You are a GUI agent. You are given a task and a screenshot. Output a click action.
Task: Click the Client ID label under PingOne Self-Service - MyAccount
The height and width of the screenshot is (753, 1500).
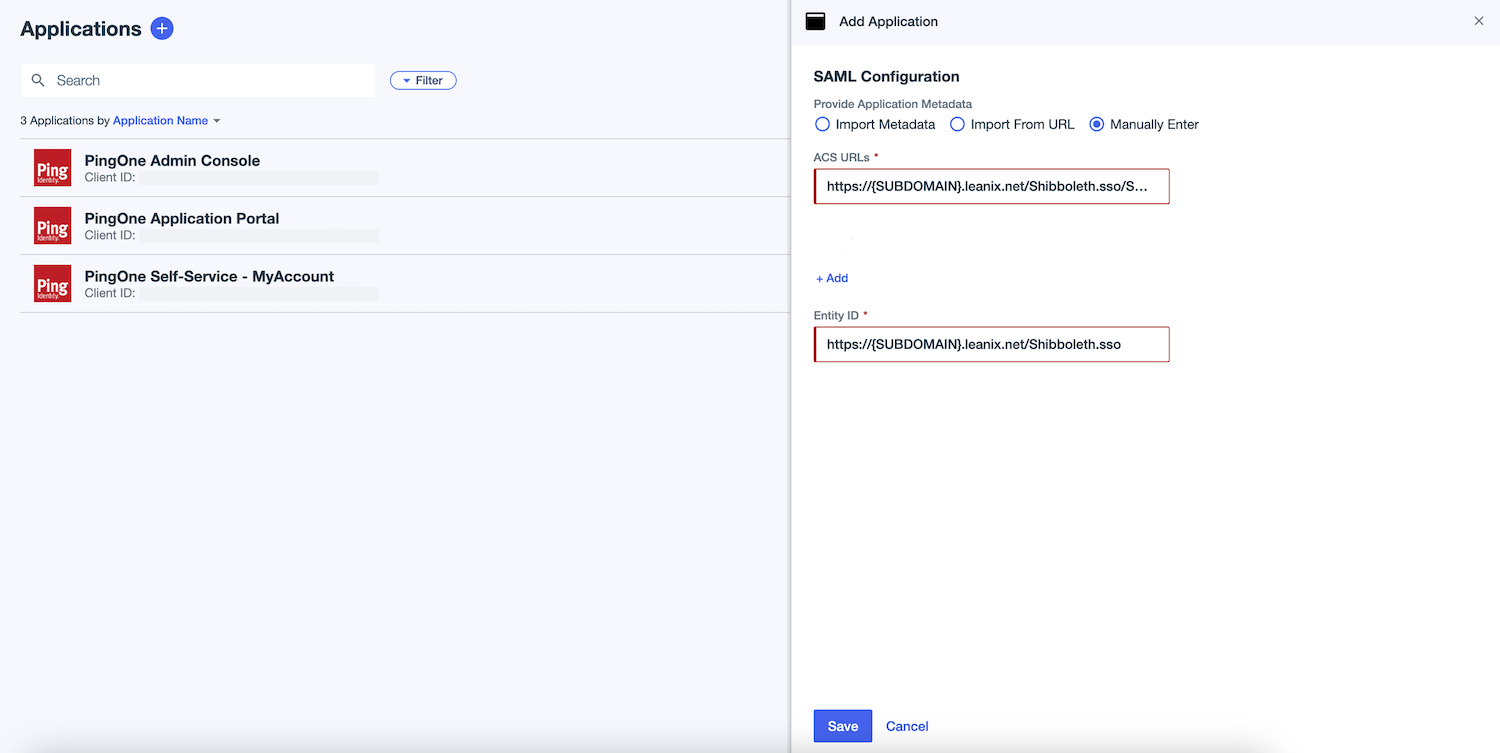click(110, 294)
